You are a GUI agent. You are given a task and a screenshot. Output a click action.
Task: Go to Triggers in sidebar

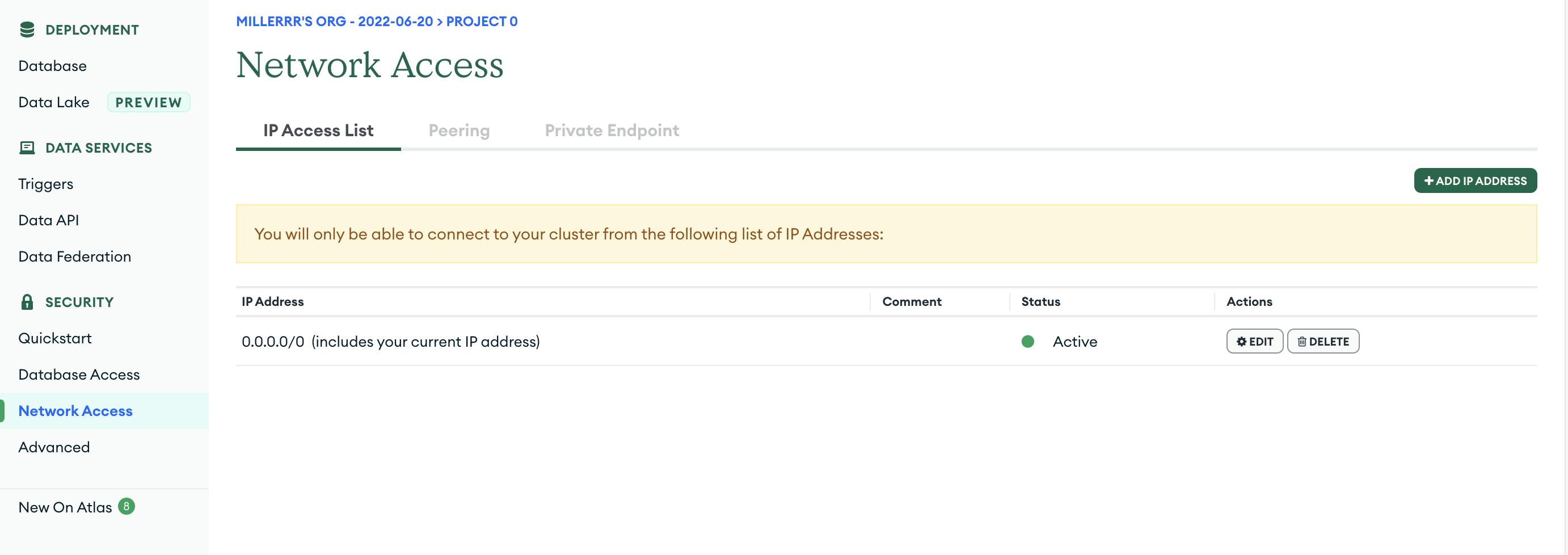pos(45,184)
